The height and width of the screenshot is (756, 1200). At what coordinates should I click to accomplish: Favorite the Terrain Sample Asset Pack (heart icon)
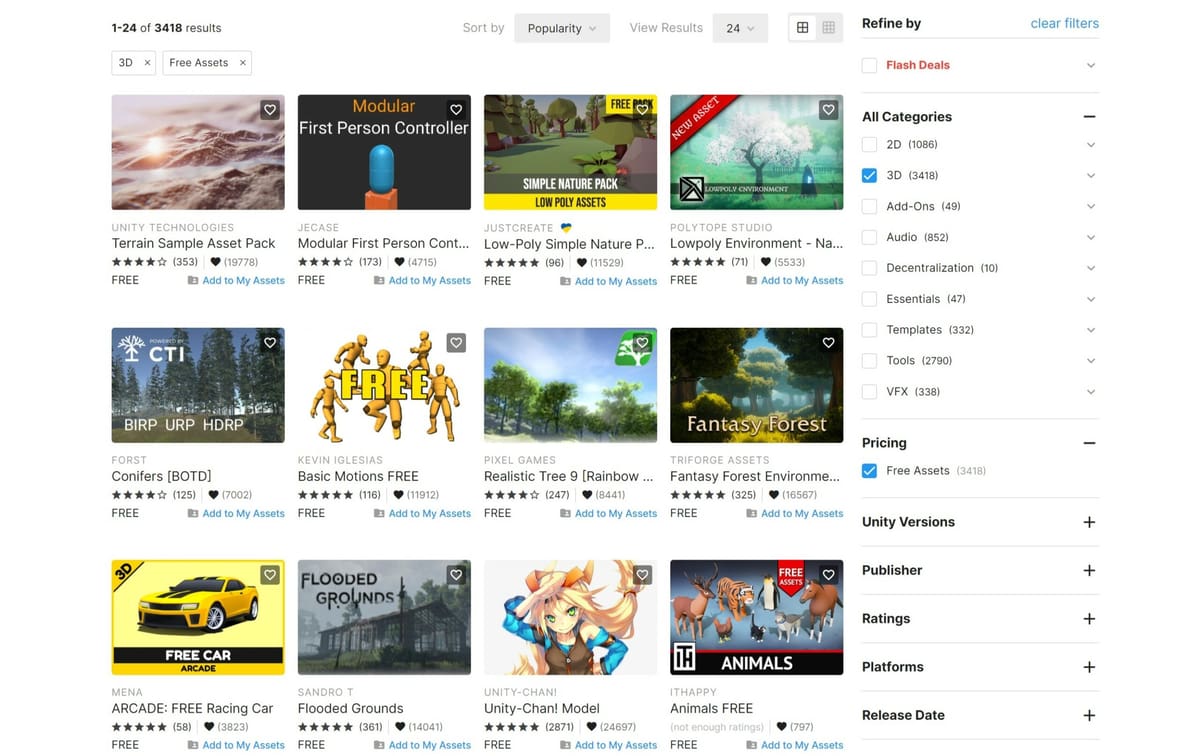point(269,110)
